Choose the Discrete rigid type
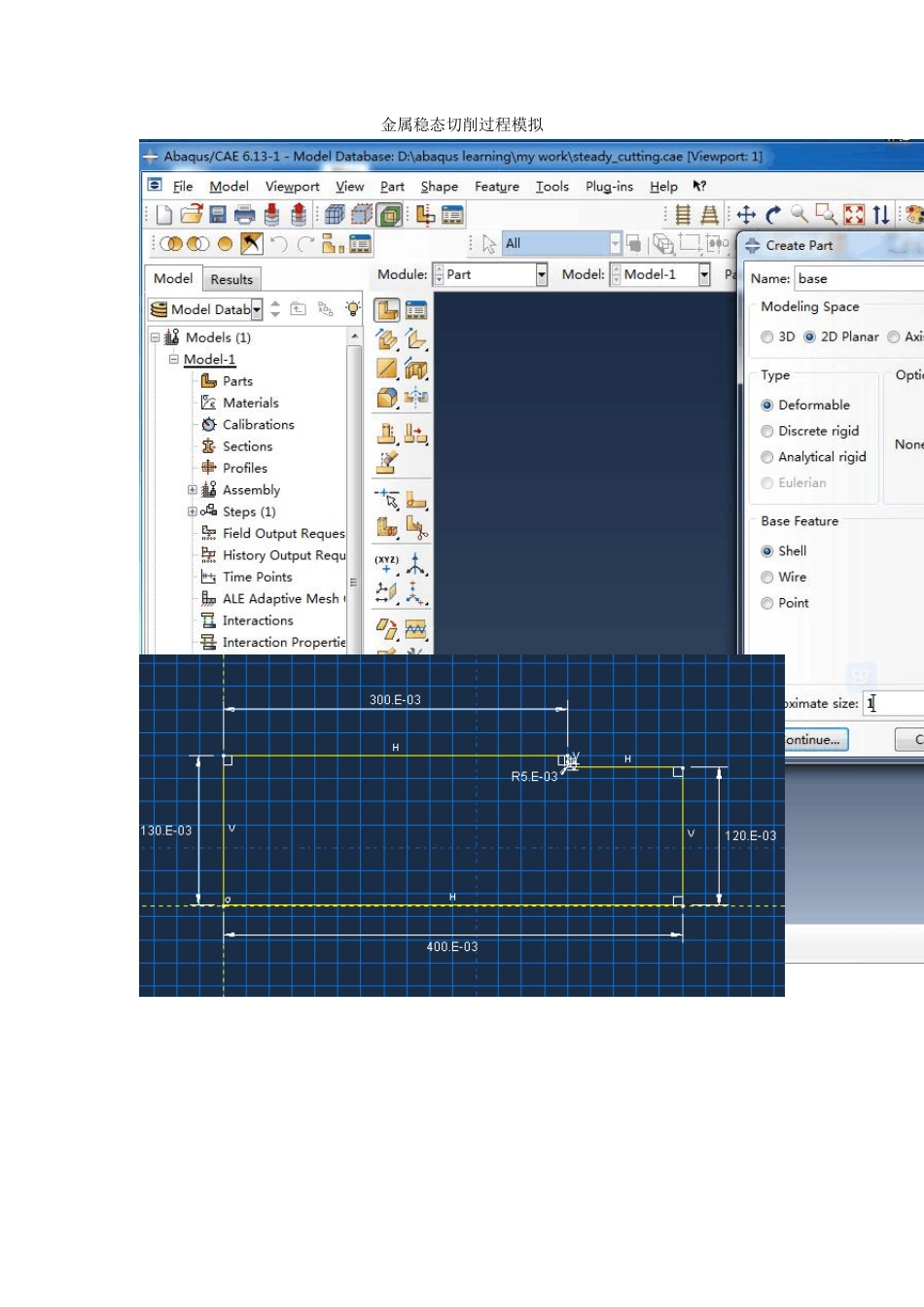The image size is (924, 1307). (x=767, y=432)
